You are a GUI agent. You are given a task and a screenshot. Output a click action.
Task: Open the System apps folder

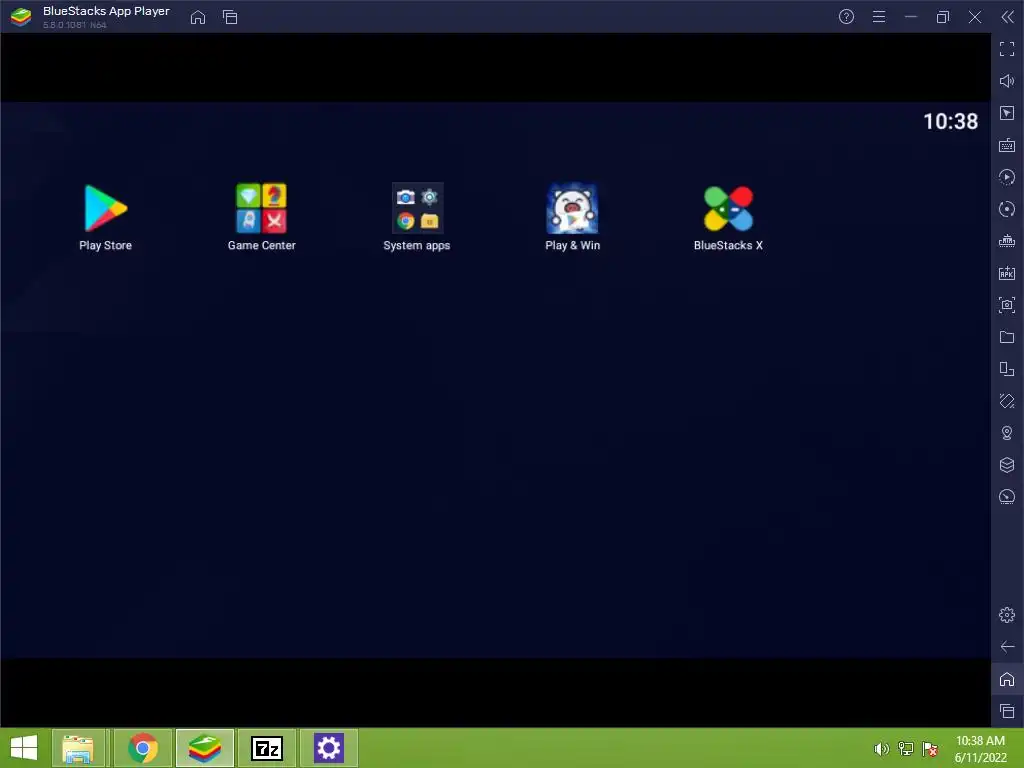coord(417,208)
